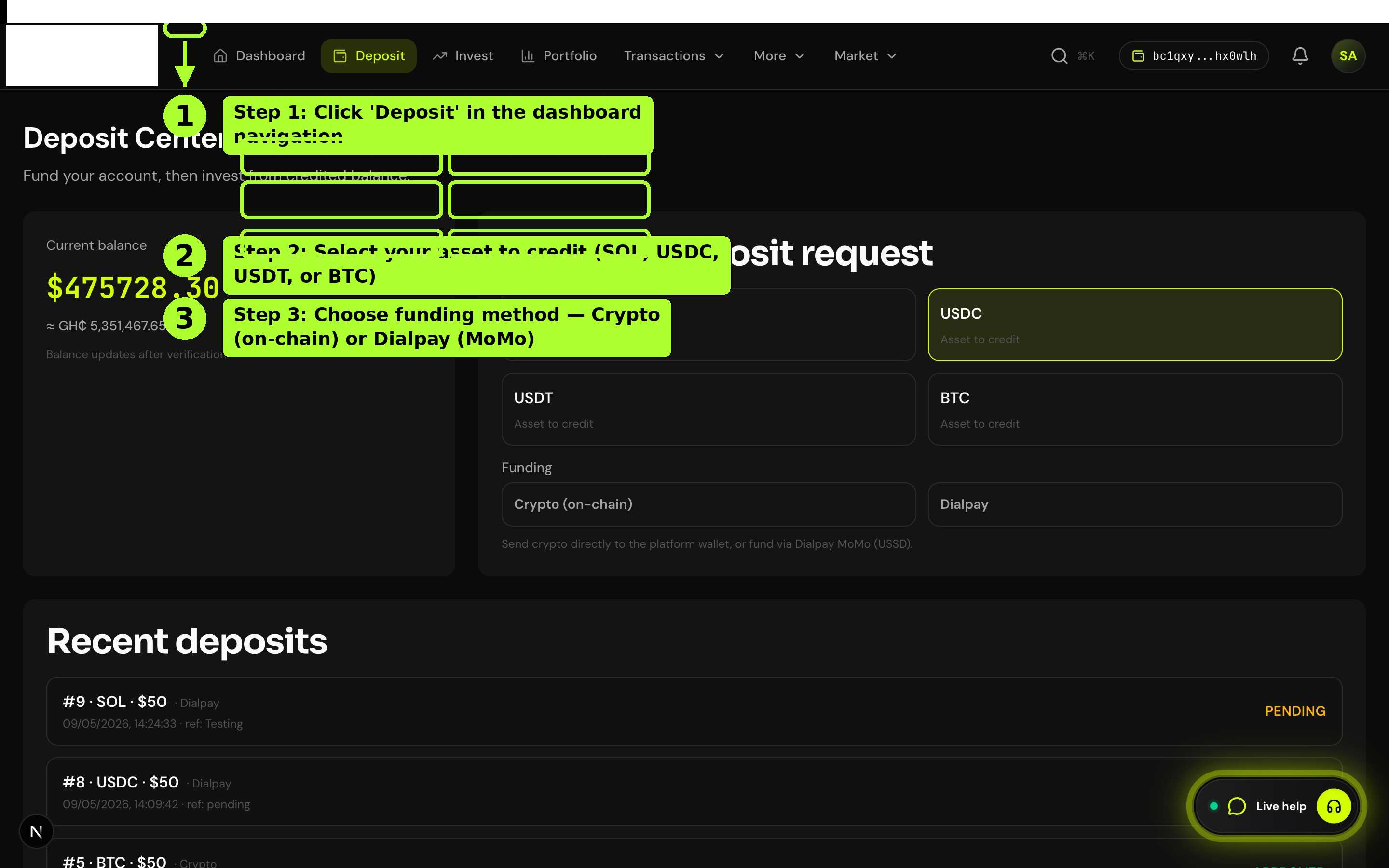This screenshot has height=868, width=1389.
Task: Open SA profile avatar
Action: pos(1348,55)
